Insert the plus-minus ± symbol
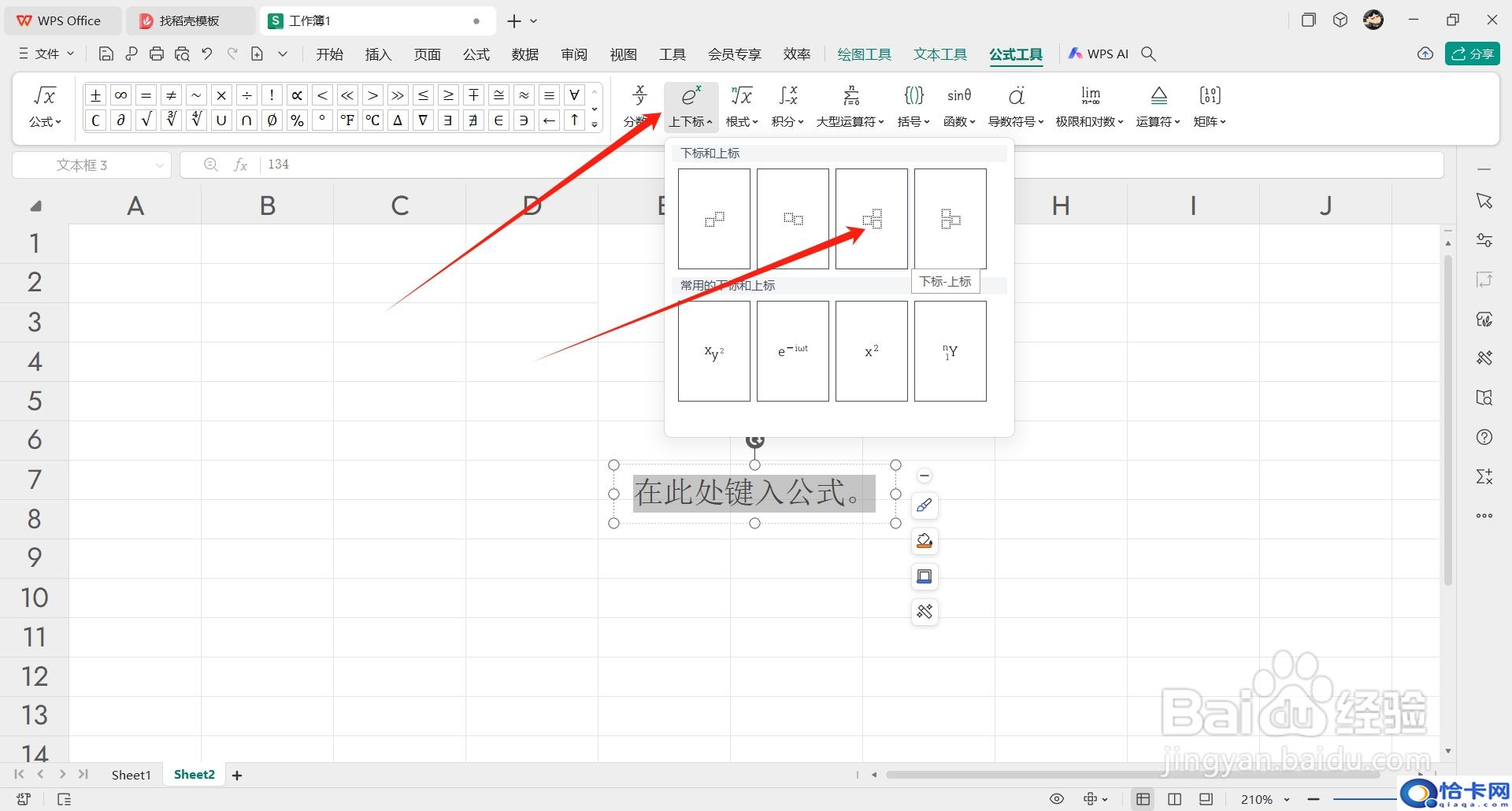 point(95,95)
